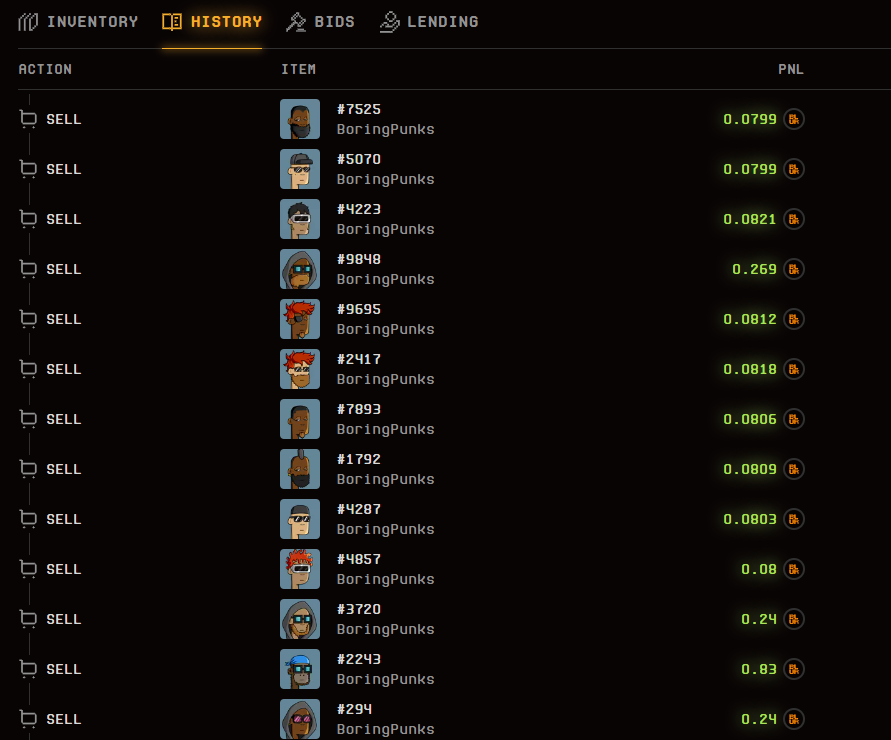Viewport: 891px width, 740px height.
Task: Click the cart icon in the #4287 row
Action: [x=28, y=519]
